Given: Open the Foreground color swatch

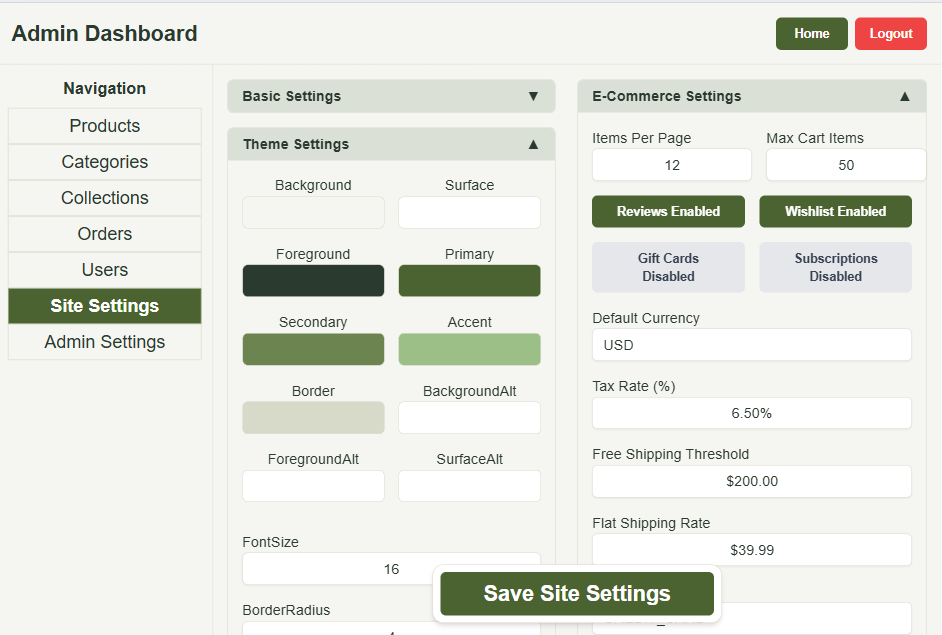Looking at the screenshot, I should coord(313,281).
